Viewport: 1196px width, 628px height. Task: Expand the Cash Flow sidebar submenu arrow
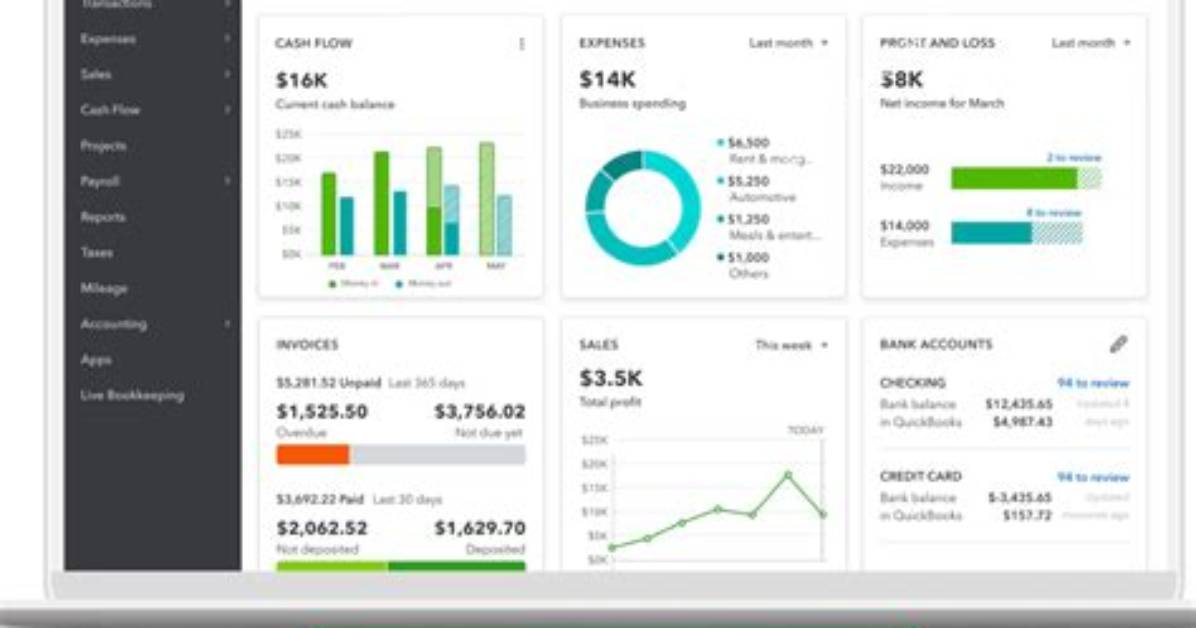tap(227, 110)
